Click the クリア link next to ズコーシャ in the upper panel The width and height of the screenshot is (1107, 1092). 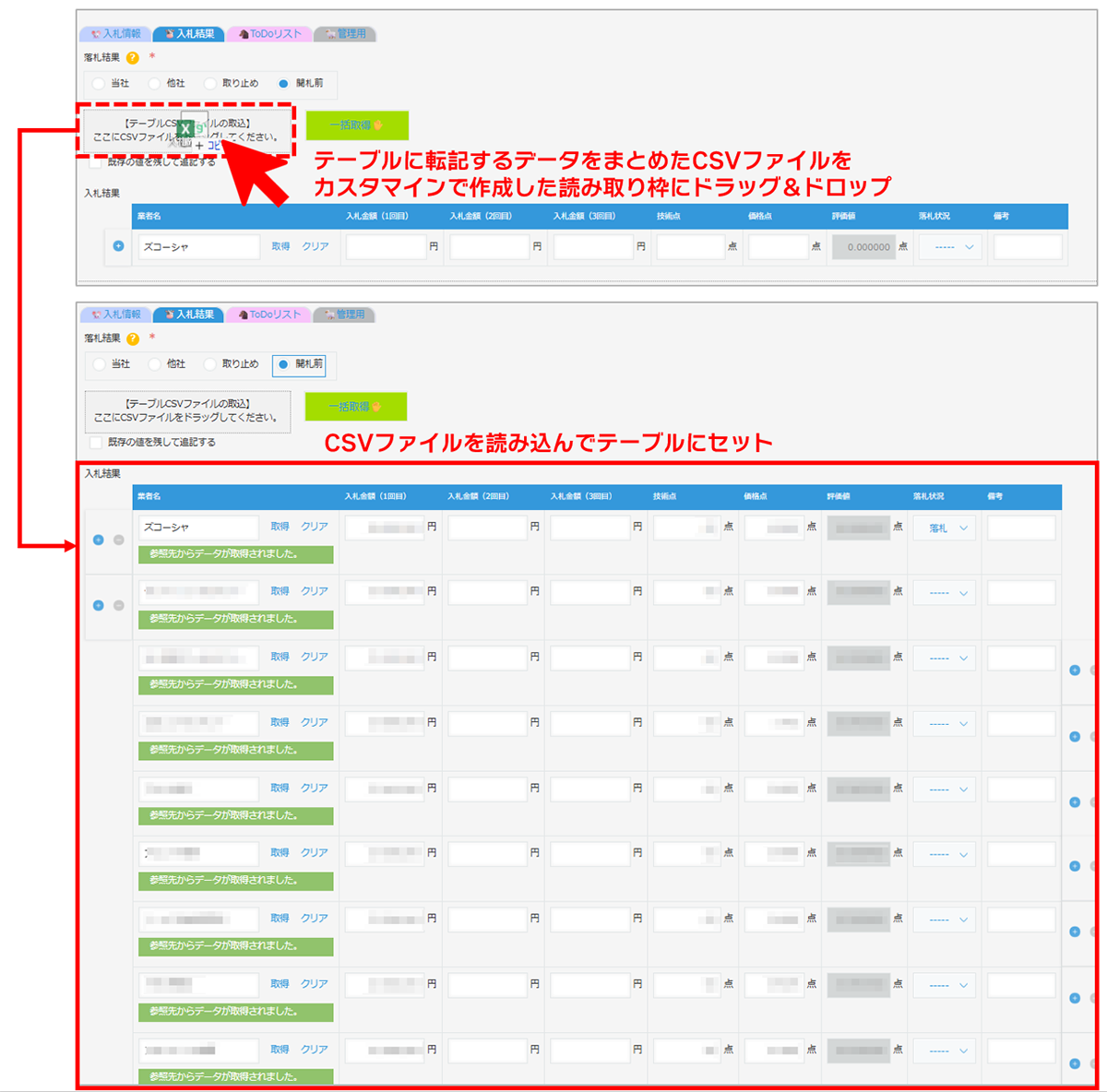(315, 246)
